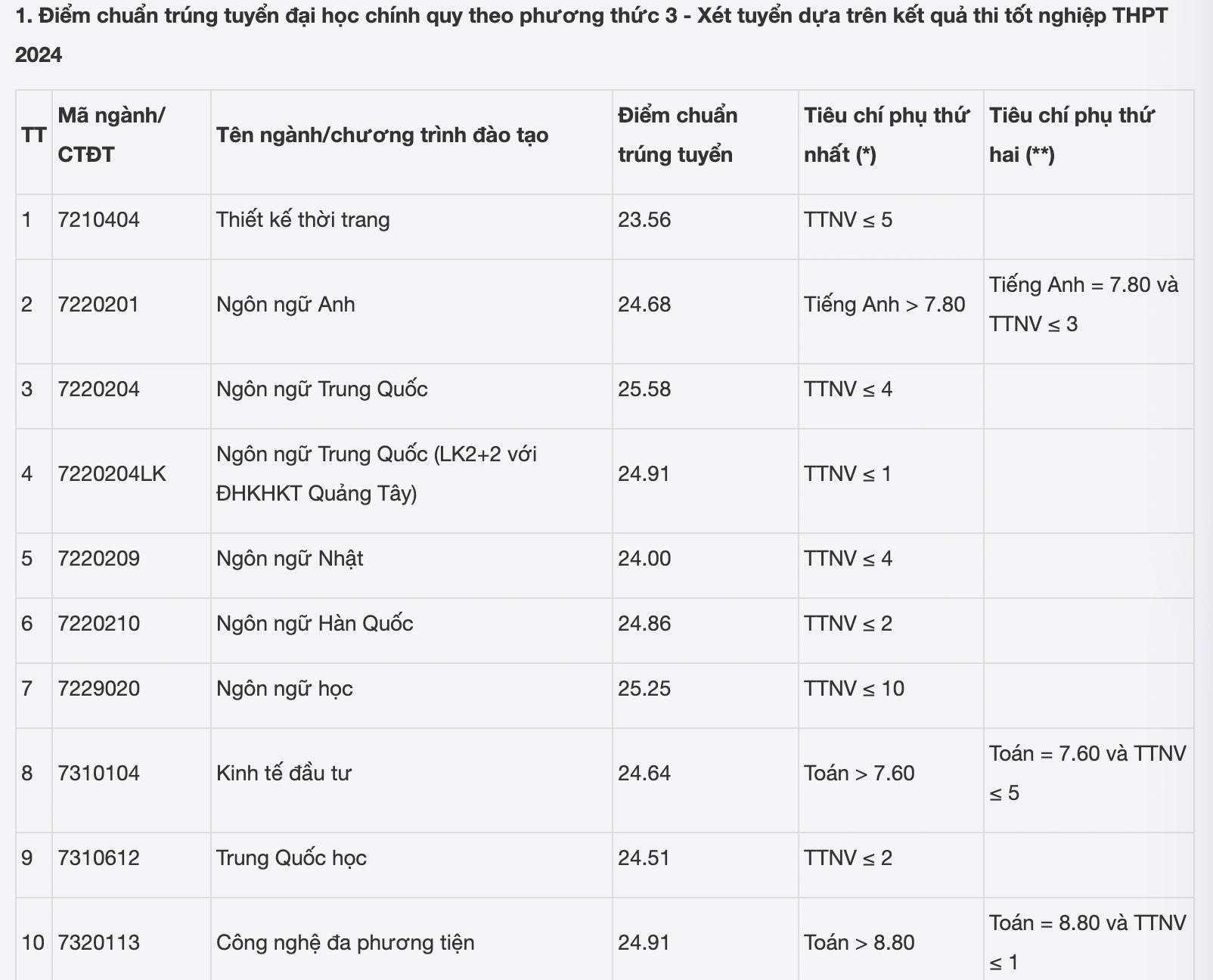Screen dimensions: 1213x980
Task: Click 'Kinh tế đầu tư' major name
Action: [284, 774]
